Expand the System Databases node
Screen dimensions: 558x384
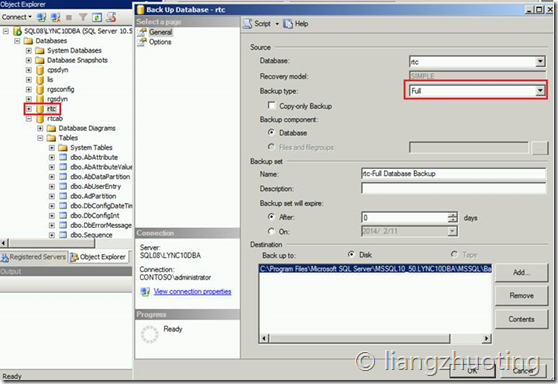29,51
